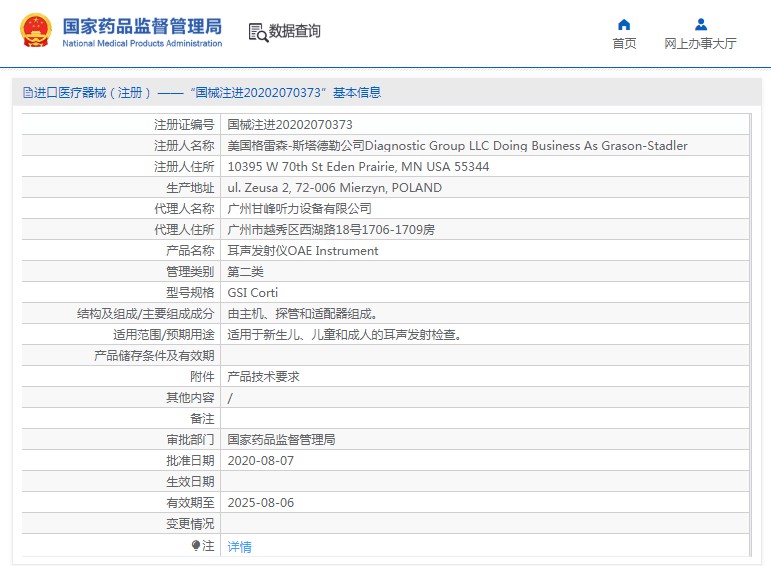Click the 型号规格 row label
Screen dimensions: 771x566
(190, 293)
